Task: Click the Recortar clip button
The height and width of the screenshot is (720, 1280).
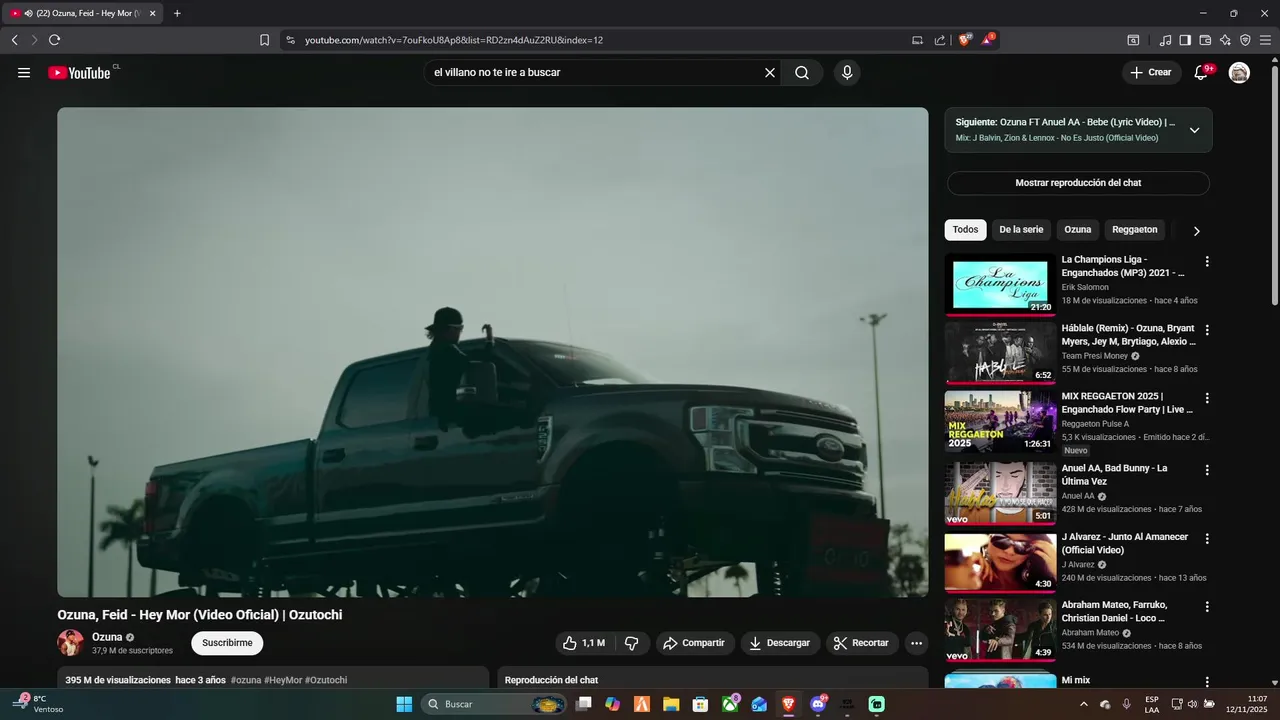Action: pos(862,643)
